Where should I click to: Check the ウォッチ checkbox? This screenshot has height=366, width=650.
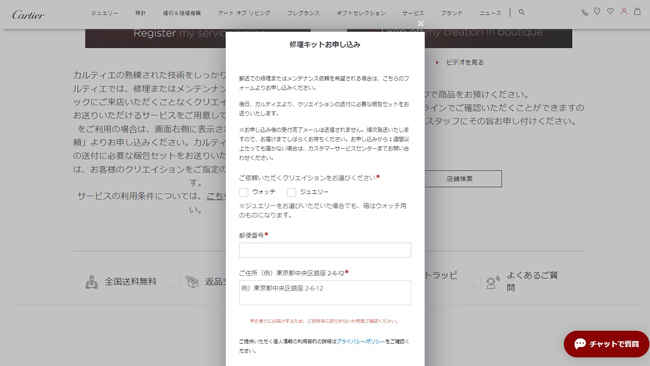click(244, 192)
